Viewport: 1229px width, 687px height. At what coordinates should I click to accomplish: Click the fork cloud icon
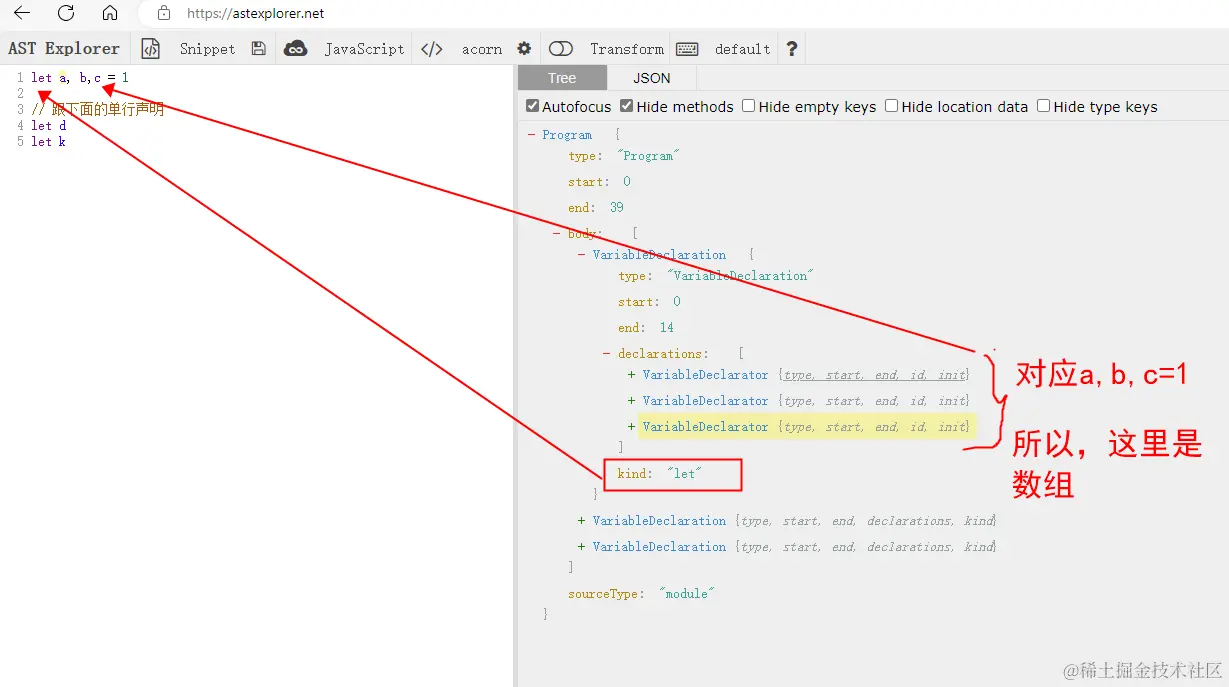point(296,48)
